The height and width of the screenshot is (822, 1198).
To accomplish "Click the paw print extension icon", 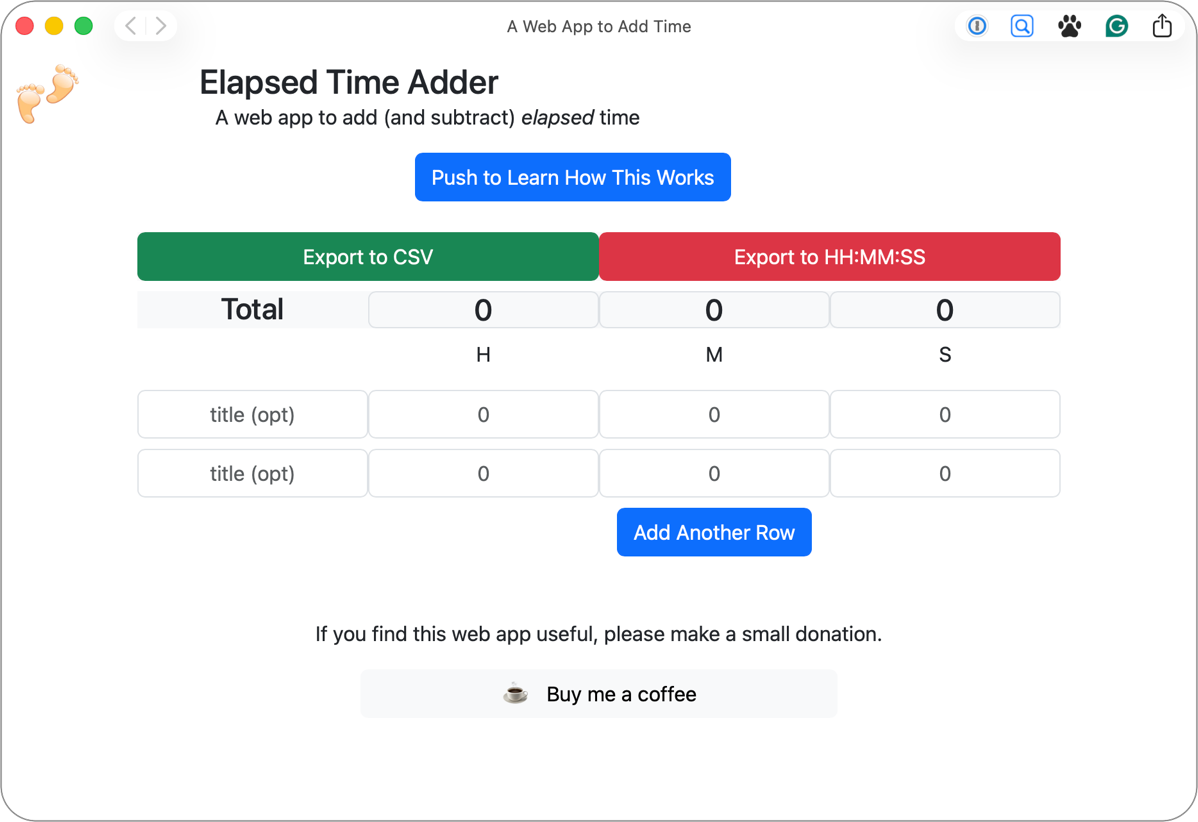I will 1069,26.
